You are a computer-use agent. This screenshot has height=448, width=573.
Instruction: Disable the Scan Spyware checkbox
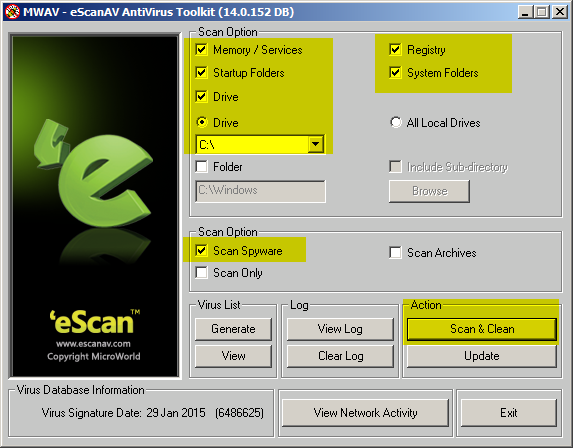[202, 251]
